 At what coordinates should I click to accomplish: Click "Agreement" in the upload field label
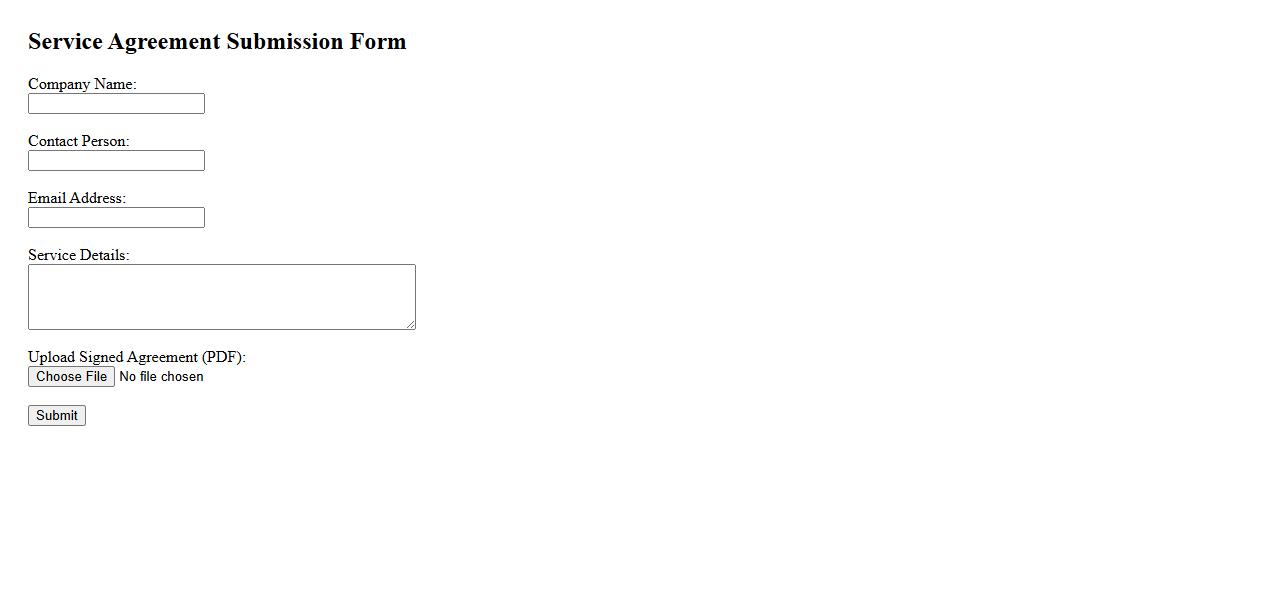(162, 357)
